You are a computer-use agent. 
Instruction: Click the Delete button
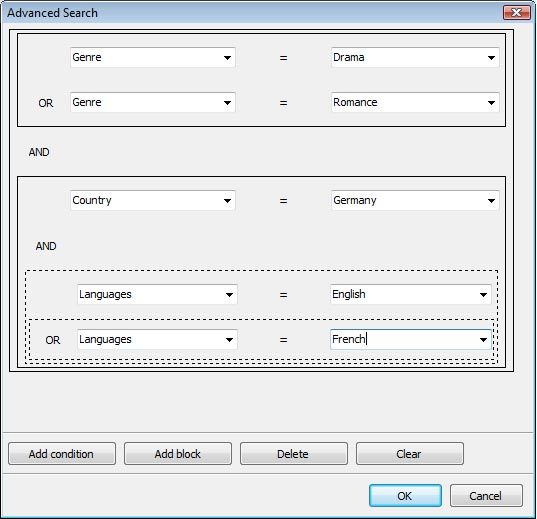(294, 454)
